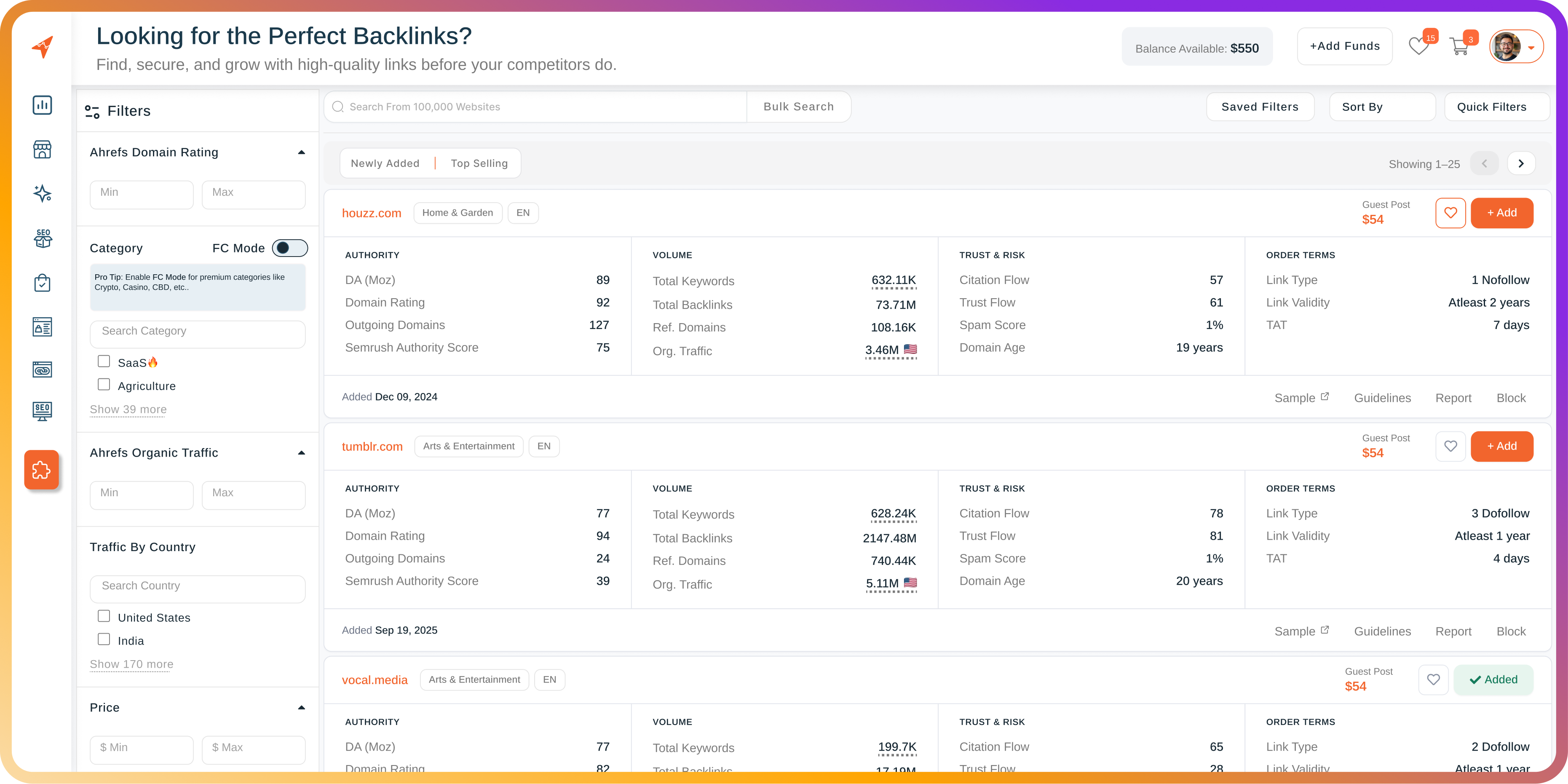1568x784 pixels.
Task: Click the search magnifier icon in search bar
Action: coord(338,107)
